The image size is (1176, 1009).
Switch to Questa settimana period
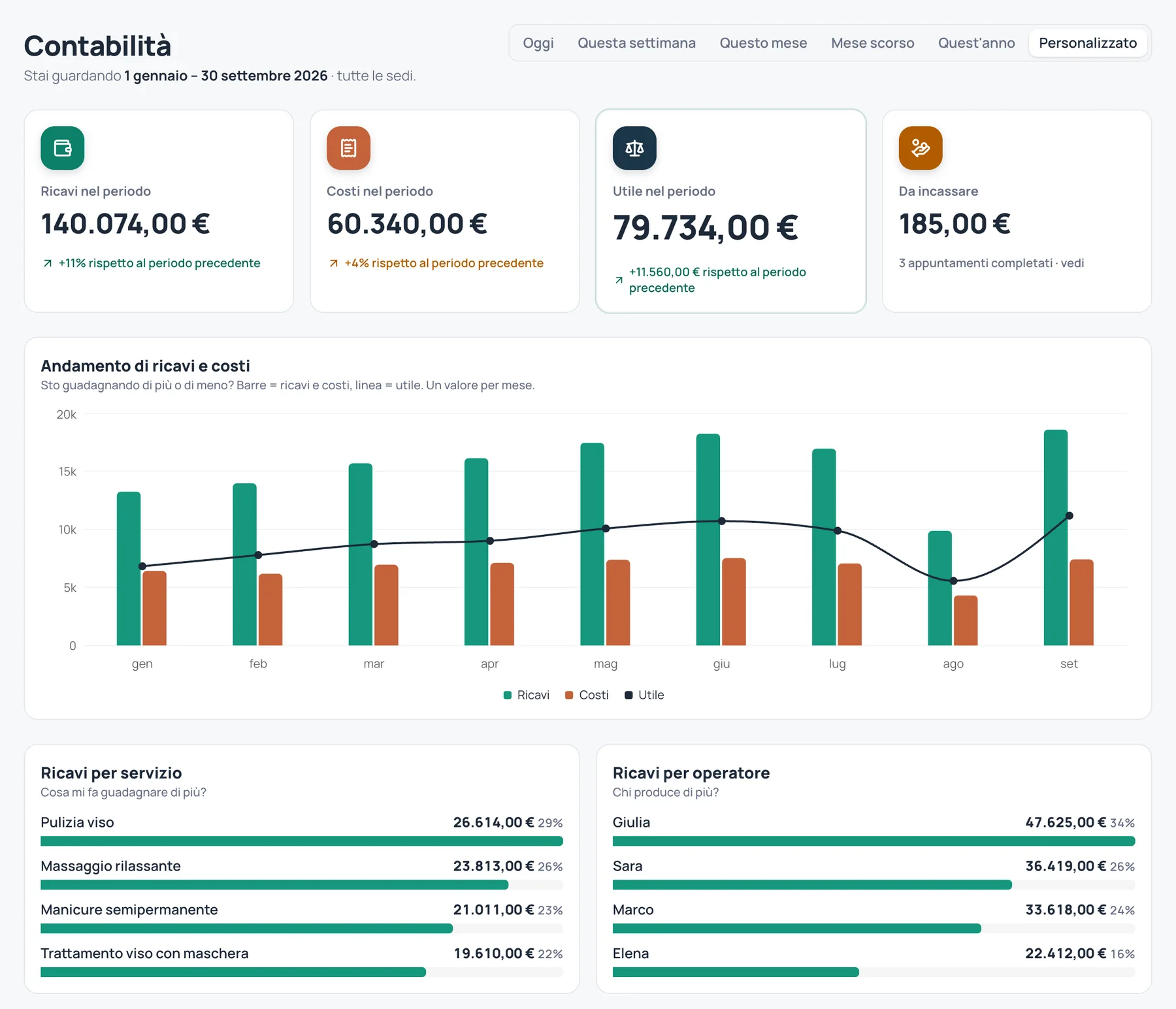(x=636, y=43)
